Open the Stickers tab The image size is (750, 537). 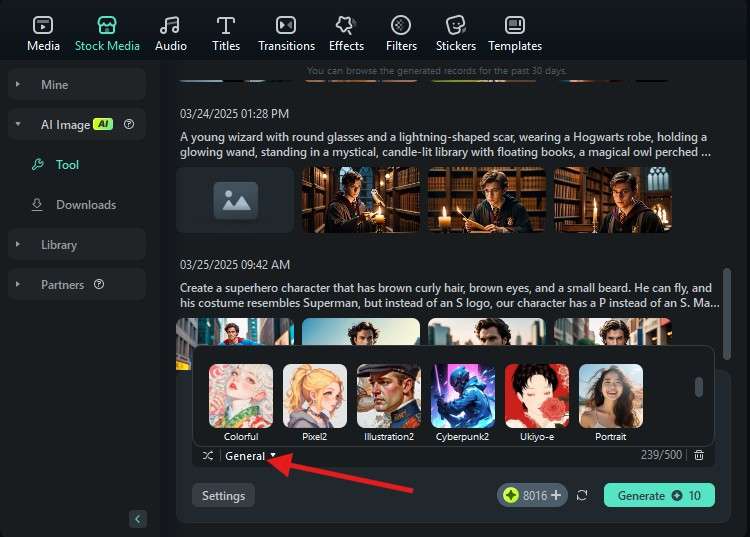click(x=455, y=33)
